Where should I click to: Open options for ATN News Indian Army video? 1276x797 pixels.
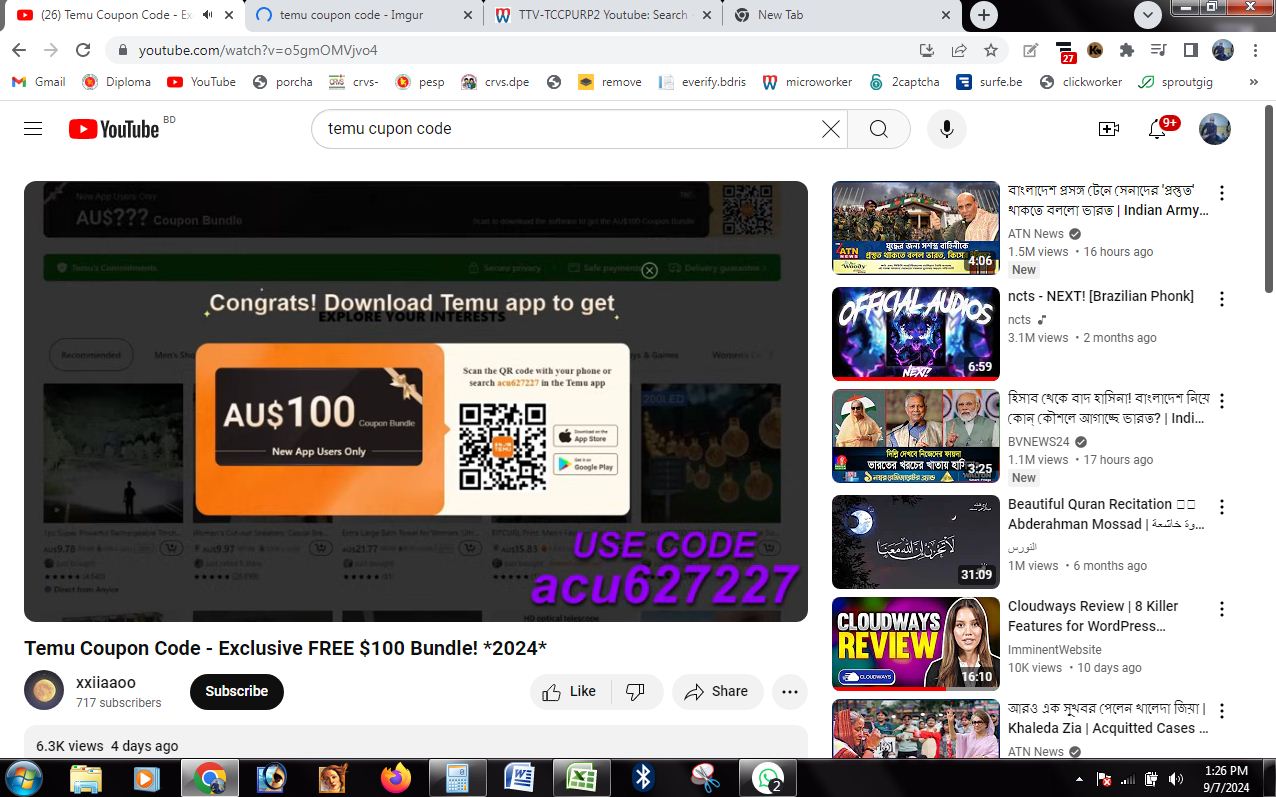point(1221,193)
